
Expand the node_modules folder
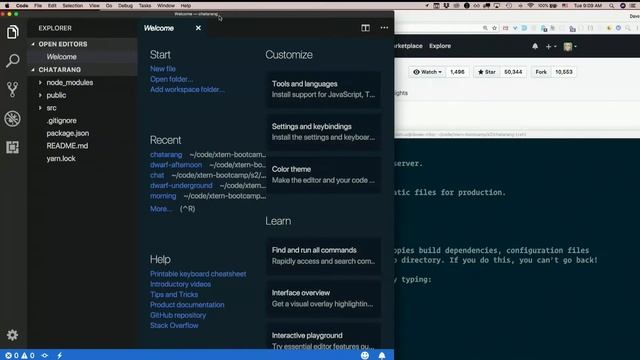coord(40,82)
